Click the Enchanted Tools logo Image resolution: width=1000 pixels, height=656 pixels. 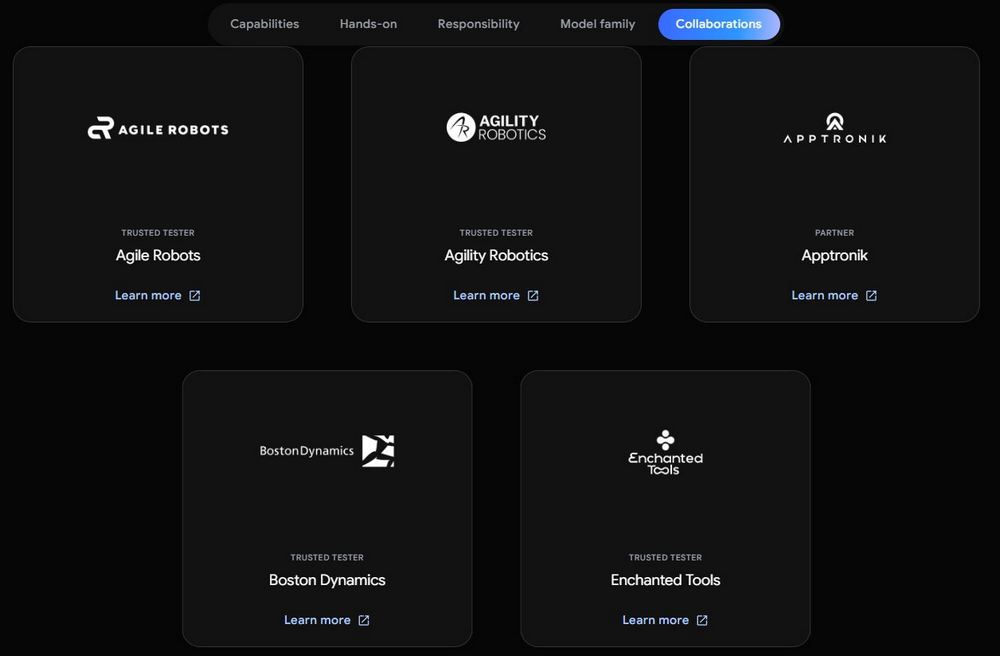coord(665,452)
